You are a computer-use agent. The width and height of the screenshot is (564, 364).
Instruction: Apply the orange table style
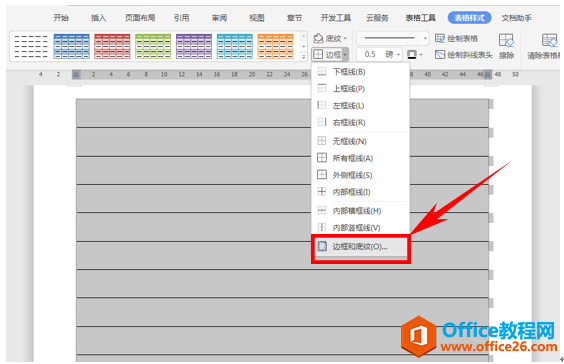tap(276, 46)
